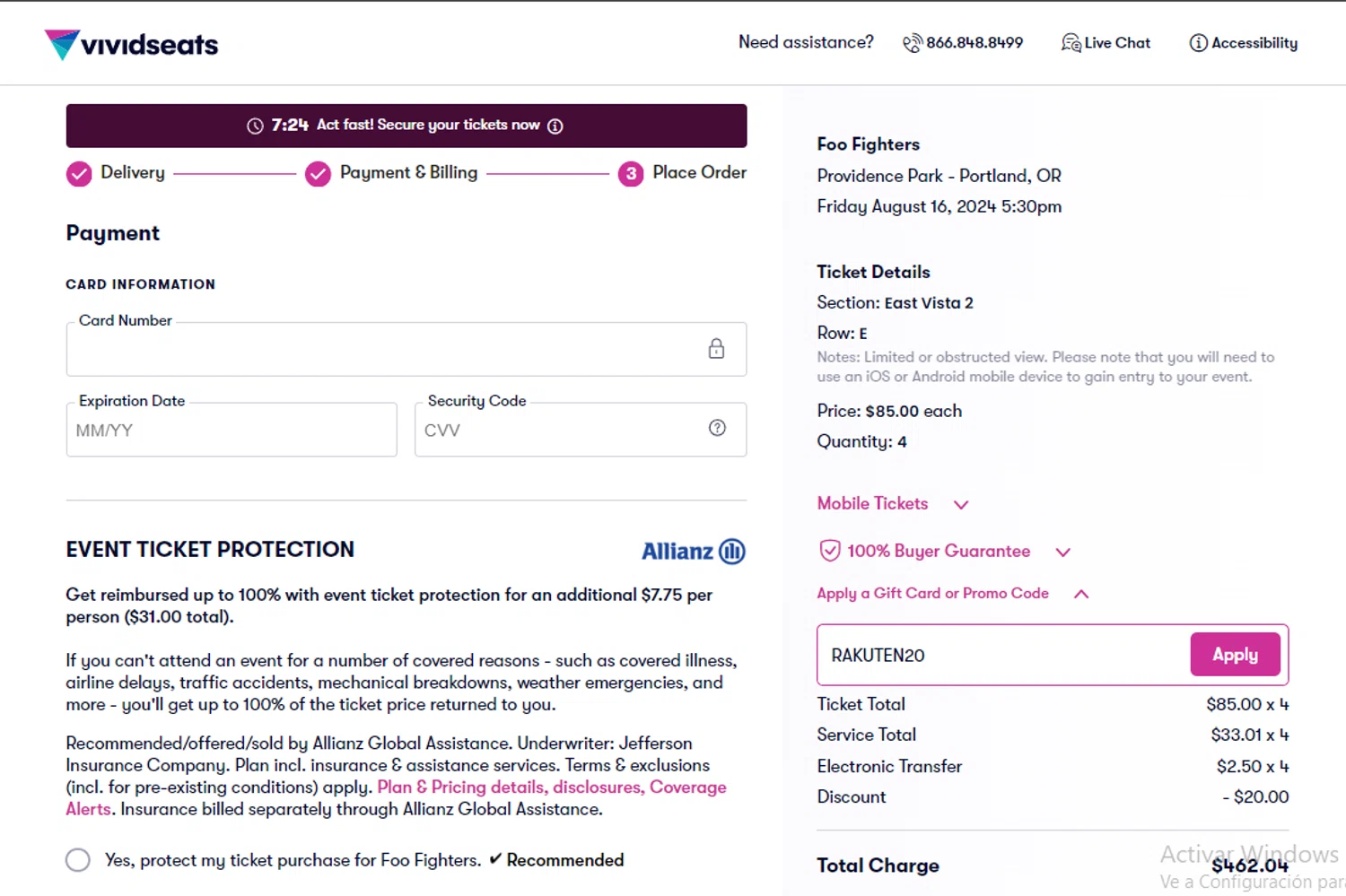The image size is (1346, 896).
Task: Click the Accessibility info icon
Action: [1198, 43]
